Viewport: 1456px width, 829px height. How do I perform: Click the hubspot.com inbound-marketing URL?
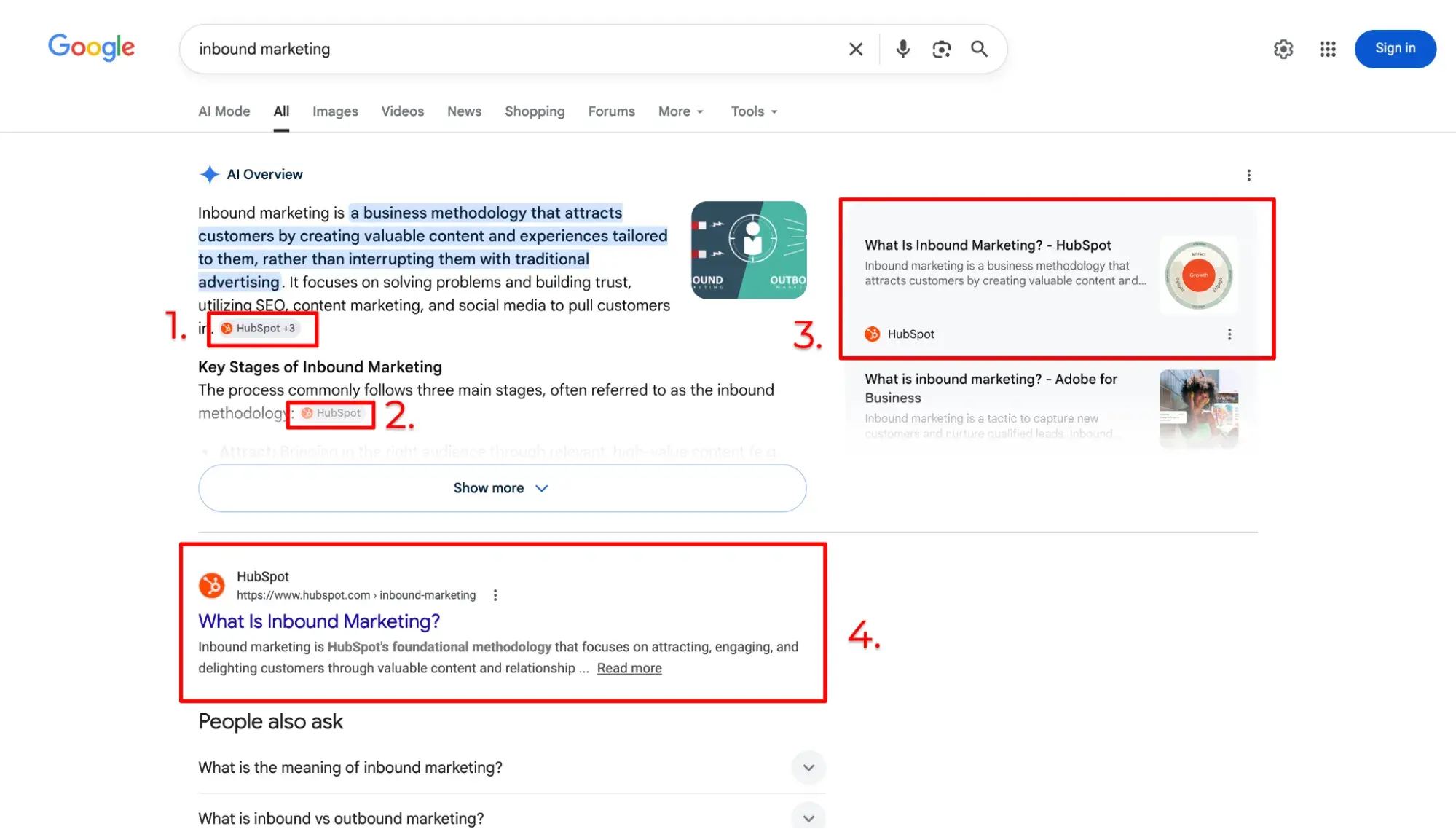click(356, 595)
